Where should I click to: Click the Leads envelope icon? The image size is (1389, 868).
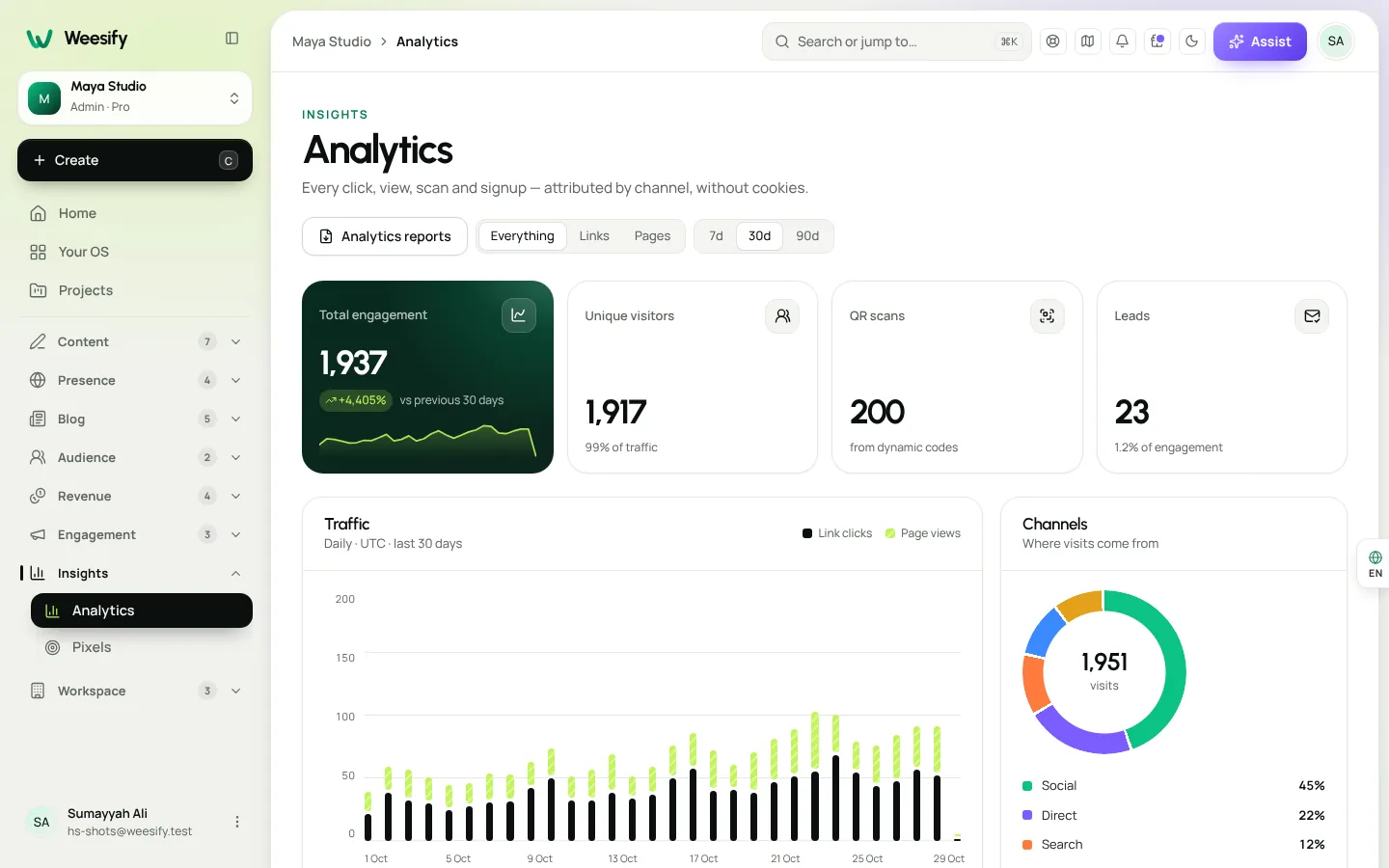click(x=1312, y=315)
